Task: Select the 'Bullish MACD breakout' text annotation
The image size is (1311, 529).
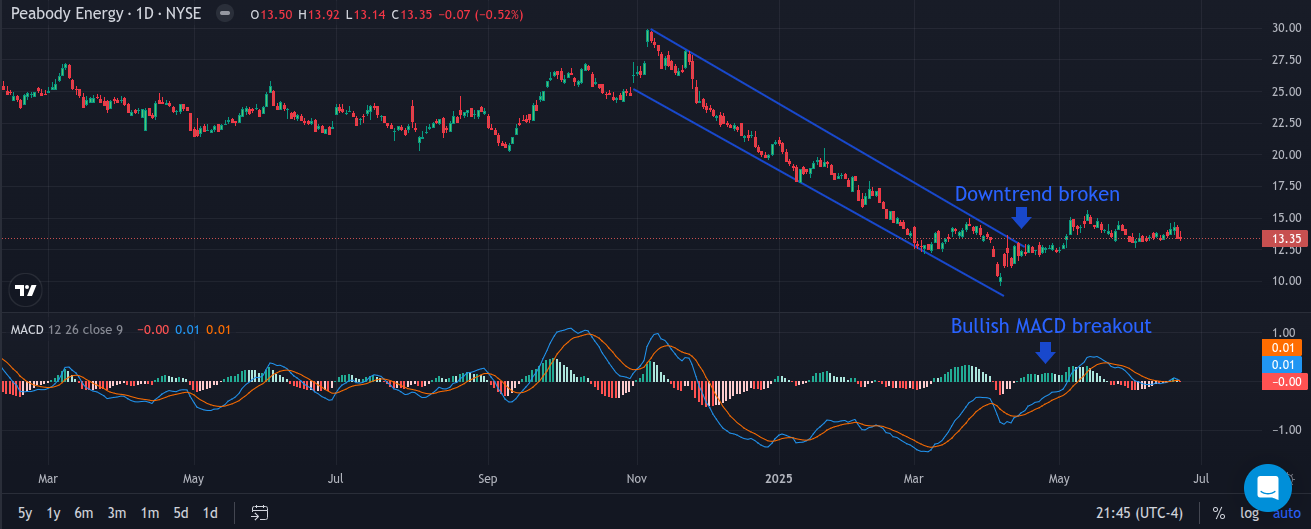Action: (1051, 326)
